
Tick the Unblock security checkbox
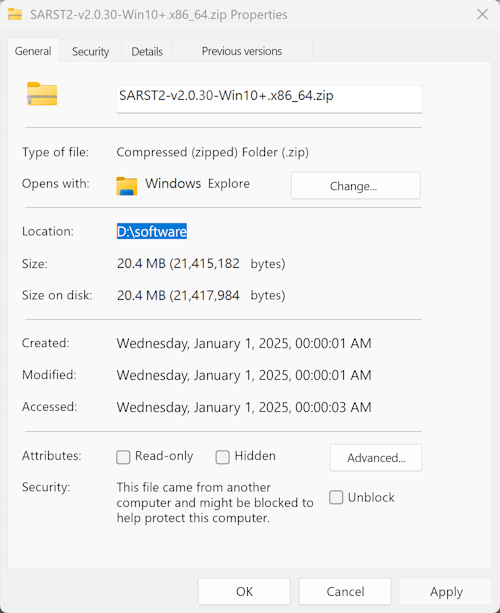point(336,497)
